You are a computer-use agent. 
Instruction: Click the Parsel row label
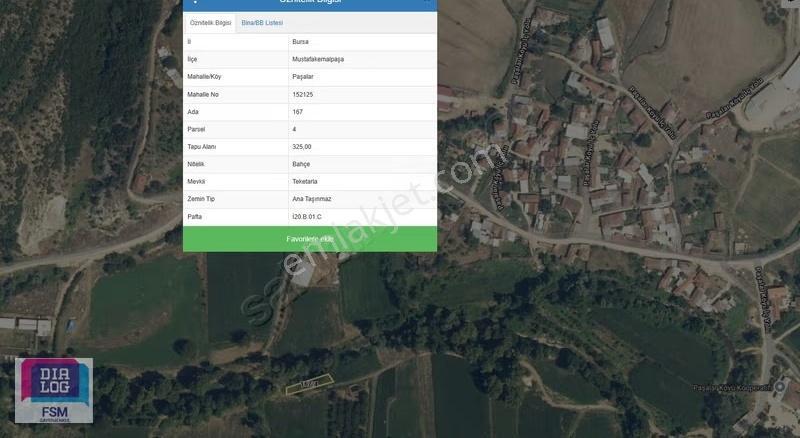(196, 129)
